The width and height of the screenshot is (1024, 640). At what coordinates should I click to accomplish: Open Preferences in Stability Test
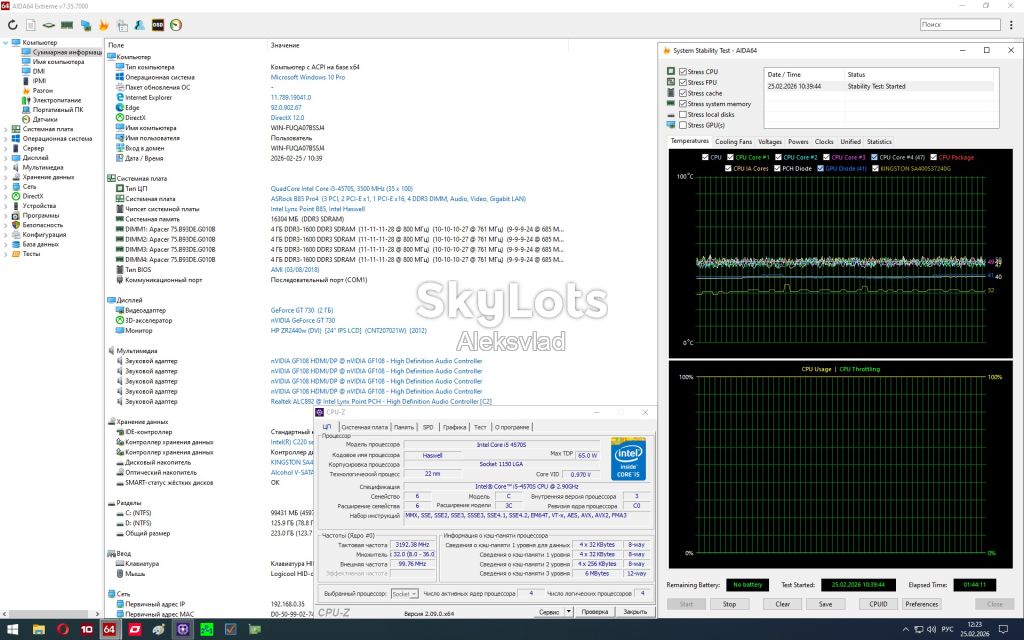click(921, 604)
